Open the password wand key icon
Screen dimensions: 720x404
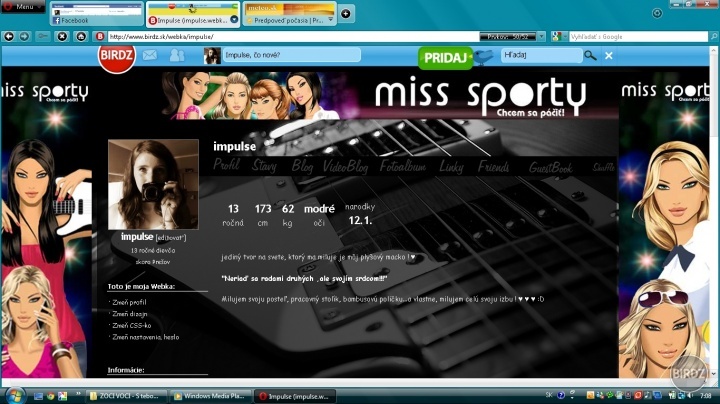(x=43, y=36)
